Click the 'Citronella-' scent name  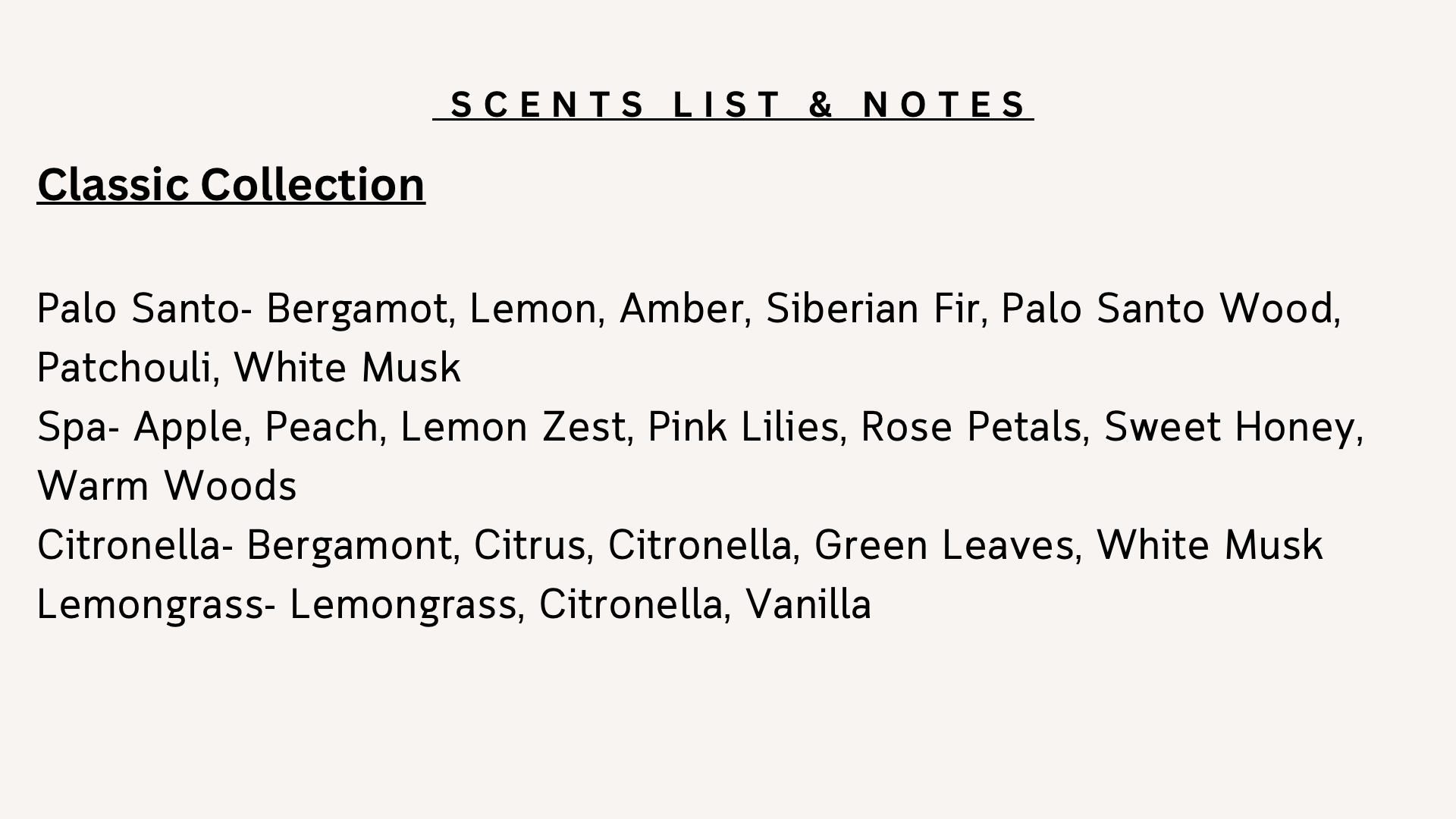click(135, 545)
